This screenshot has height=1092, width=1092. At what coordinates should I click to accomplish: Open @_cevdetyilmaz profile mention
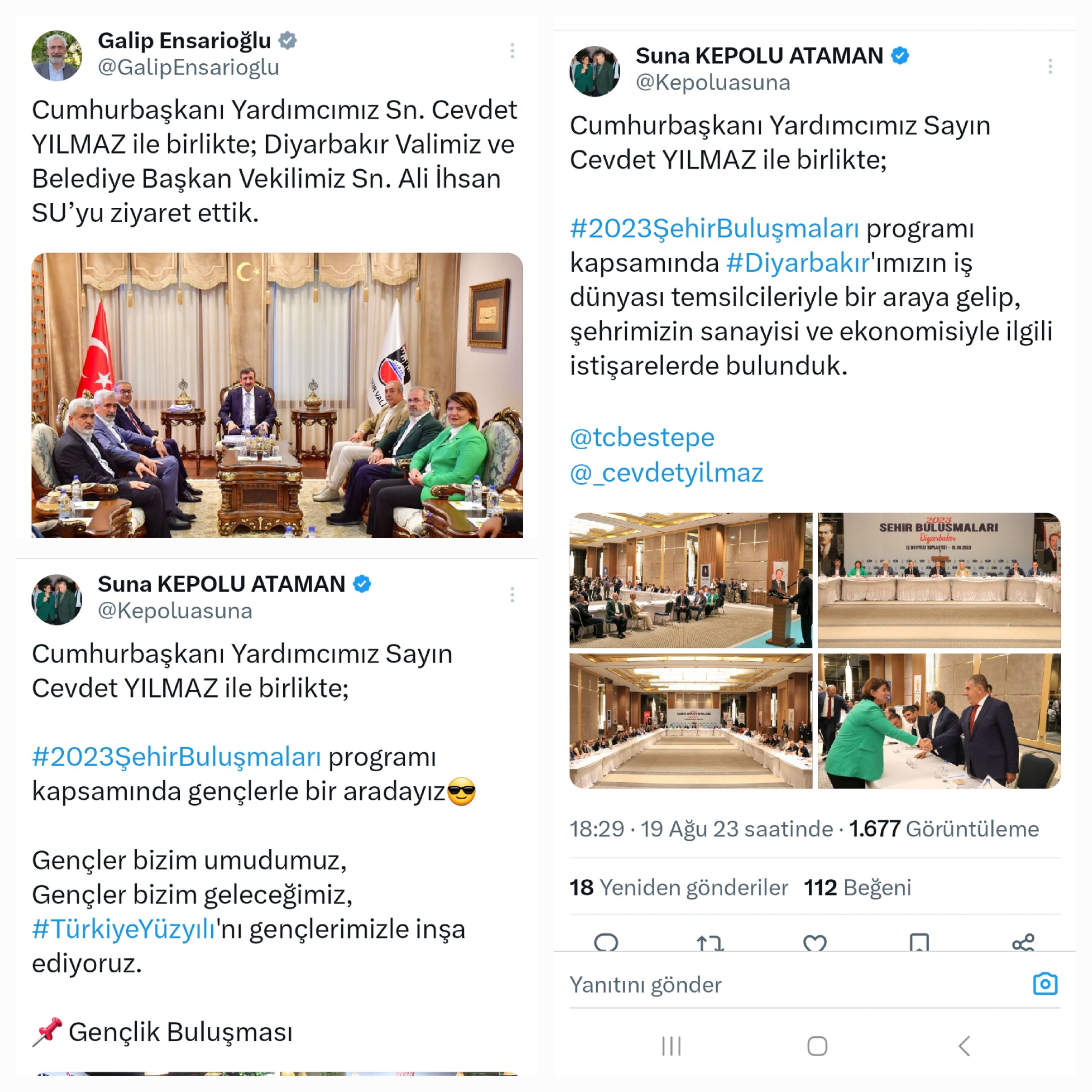pyautogui.click(x=667, y=472)
